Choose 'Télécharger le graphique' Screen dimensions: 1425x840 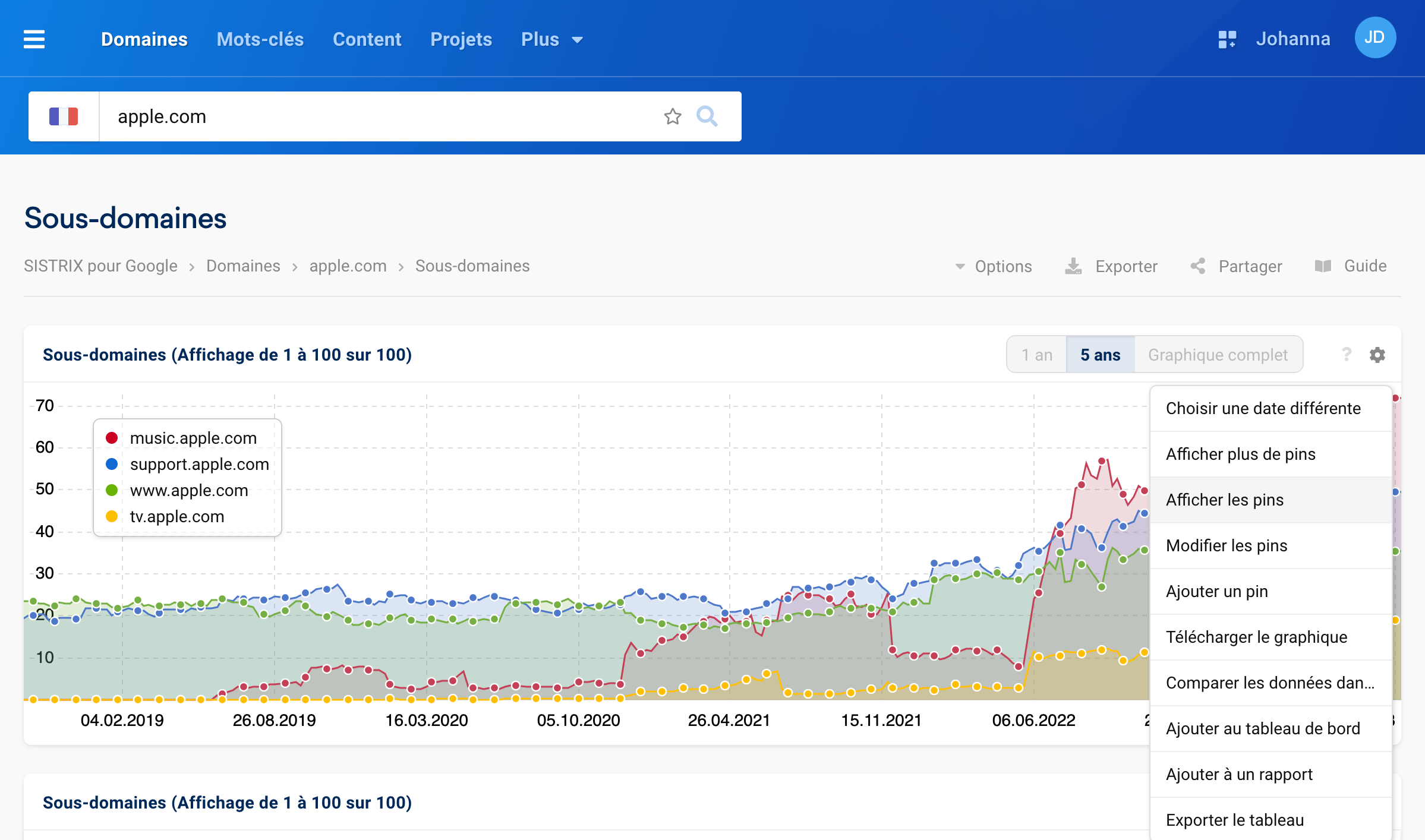(1271, 637)
